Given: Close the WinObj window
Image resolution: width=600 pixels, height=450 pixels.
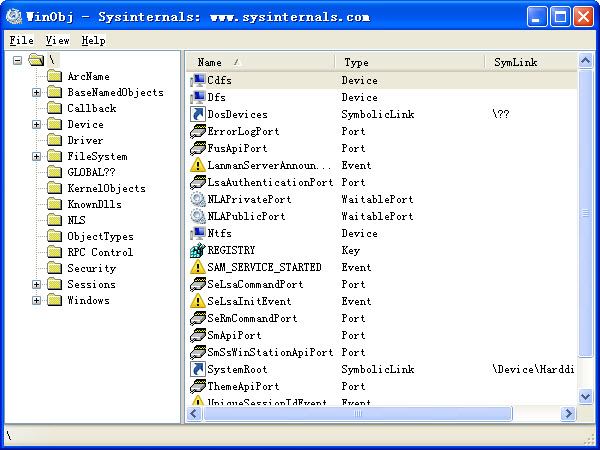Looking at the screenshot, I should pyautogui.click(x=583, y=16).
